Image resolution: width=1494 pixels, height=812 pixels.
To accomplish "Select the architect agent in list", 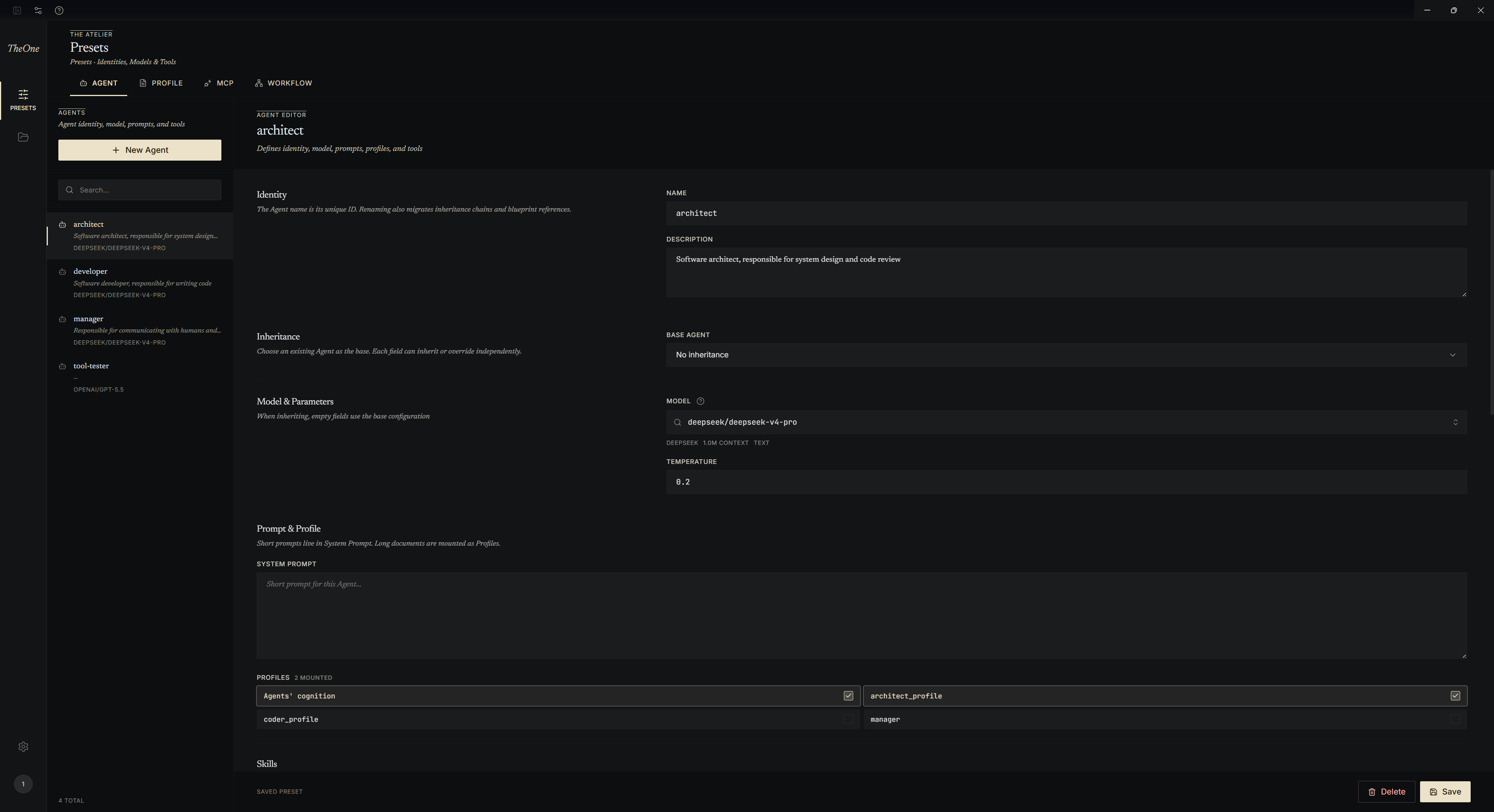I will coord(140,236).
